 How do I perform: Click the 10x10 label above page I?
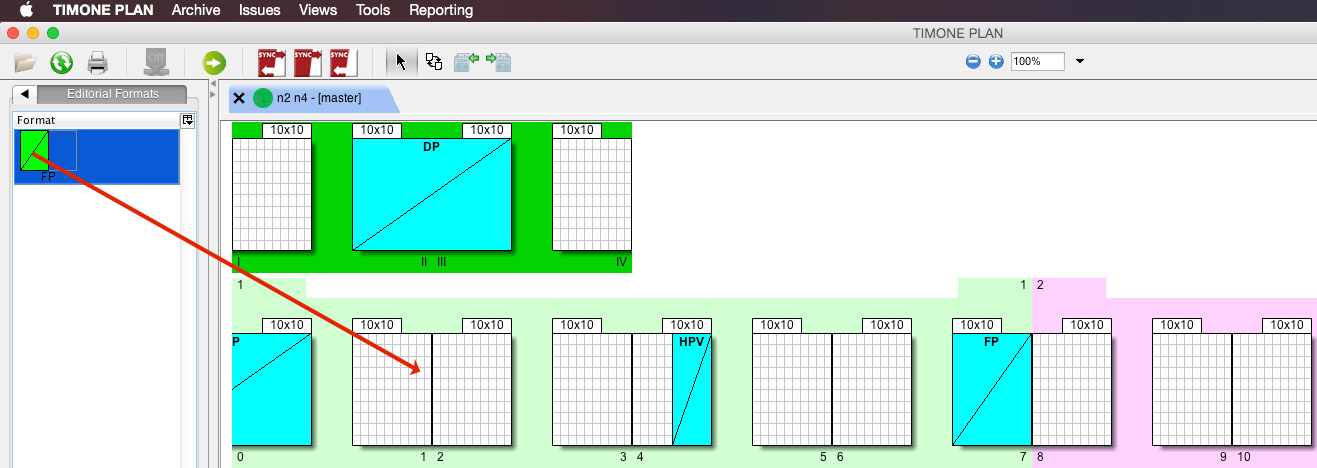(287, 130)
